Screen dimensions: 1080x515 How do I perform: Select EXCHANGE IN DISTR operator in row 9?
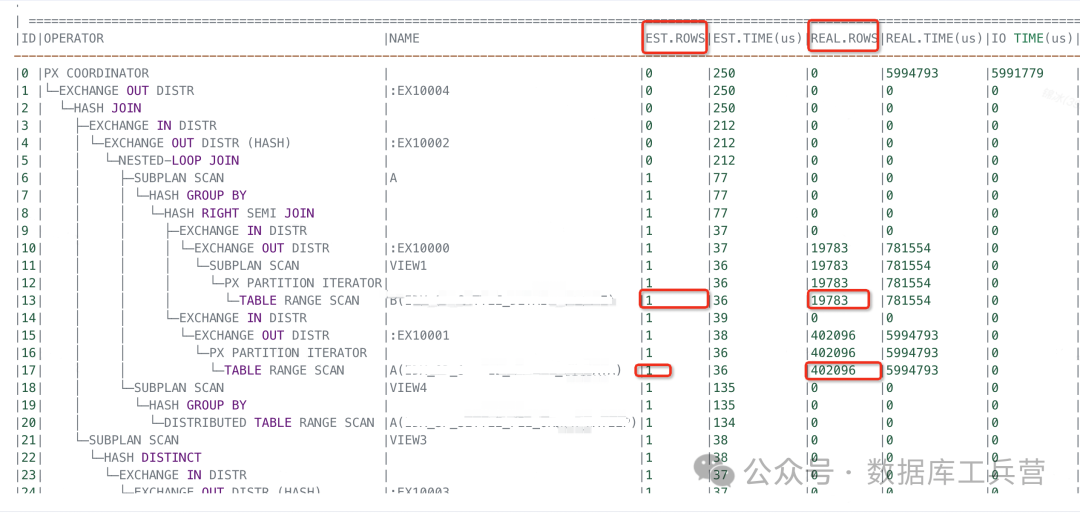(243, 230)
